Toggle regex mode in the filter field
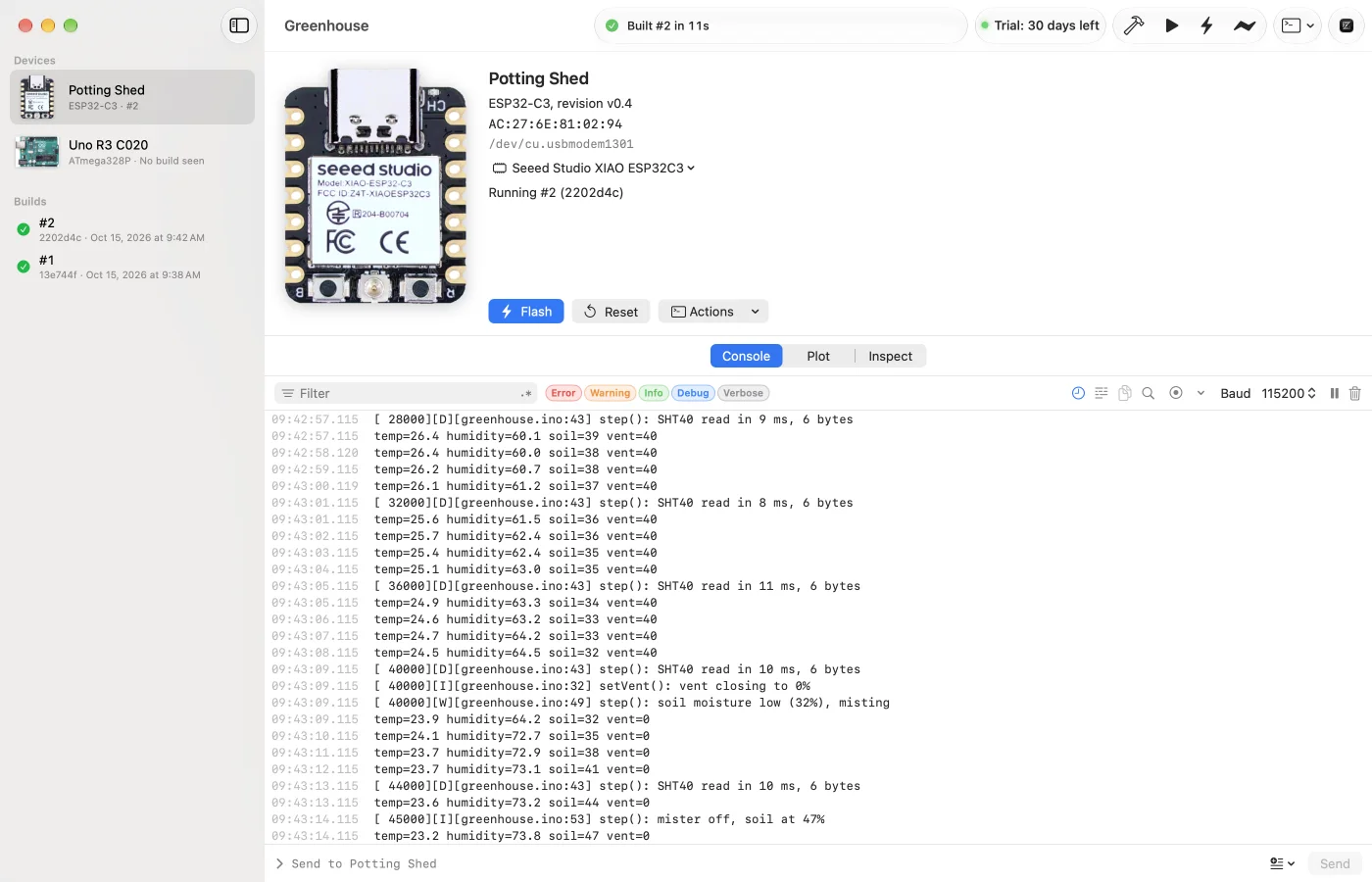 coord(526,394)
